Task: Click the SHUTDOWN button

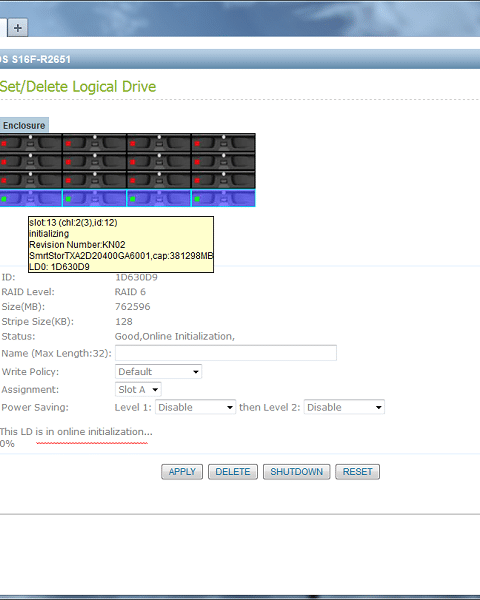Action: (x=296, y=472)
